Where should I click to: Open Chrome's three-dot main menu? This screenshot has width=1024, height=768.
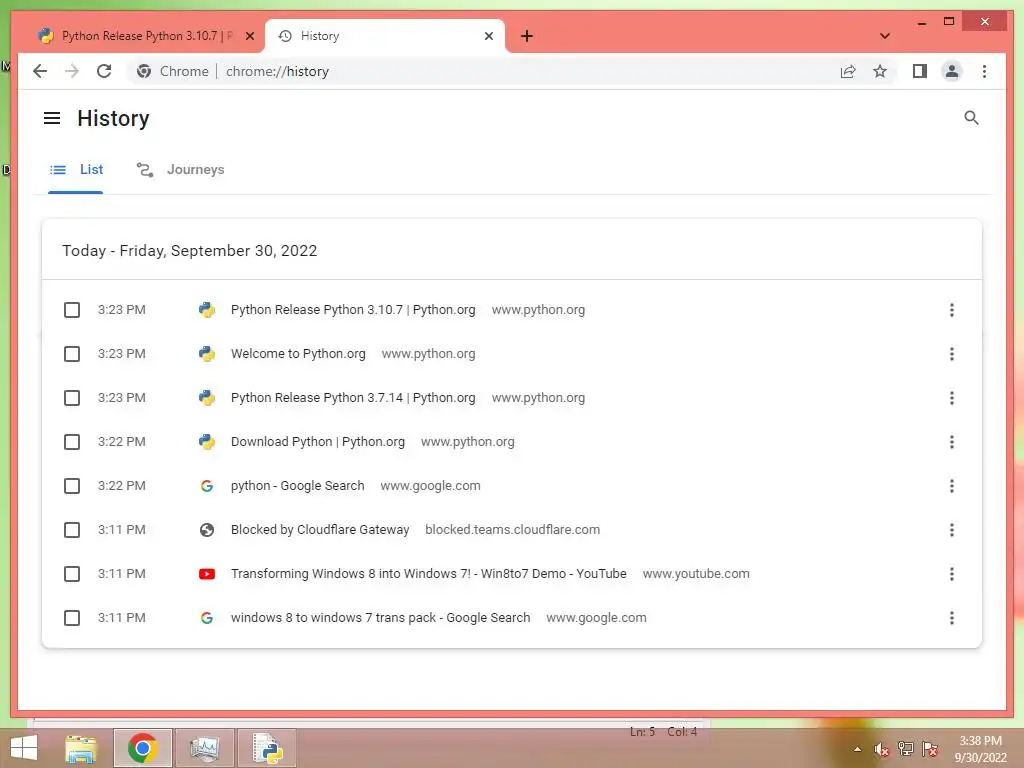pyautogui.click(x=984, y=71)
